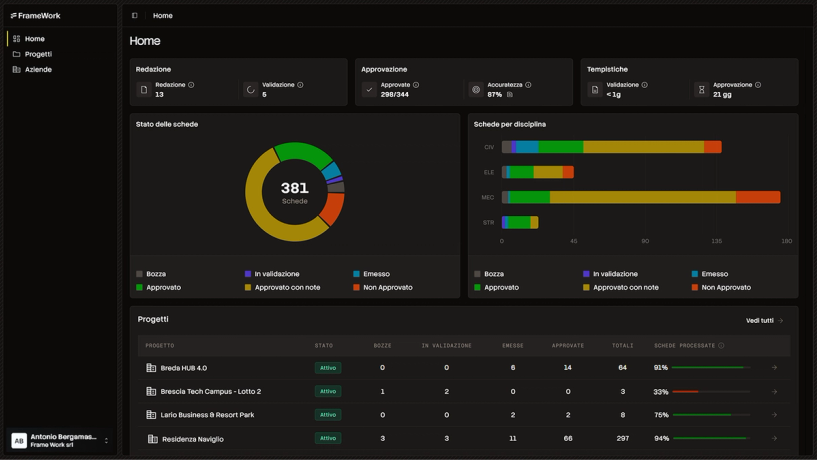The width and height of the screenshot is (817, 460).
Task: Click the FrameWork logo
Action: pos(35,16)
